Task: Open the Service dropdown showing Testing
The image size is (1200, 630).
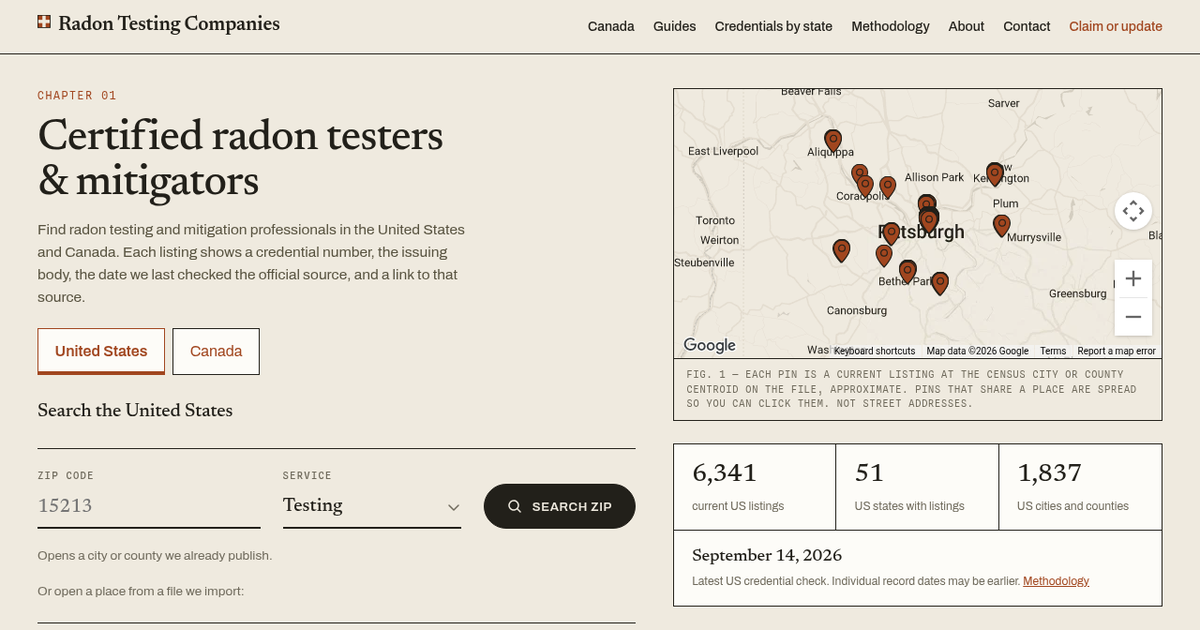Action: [372, 505]
